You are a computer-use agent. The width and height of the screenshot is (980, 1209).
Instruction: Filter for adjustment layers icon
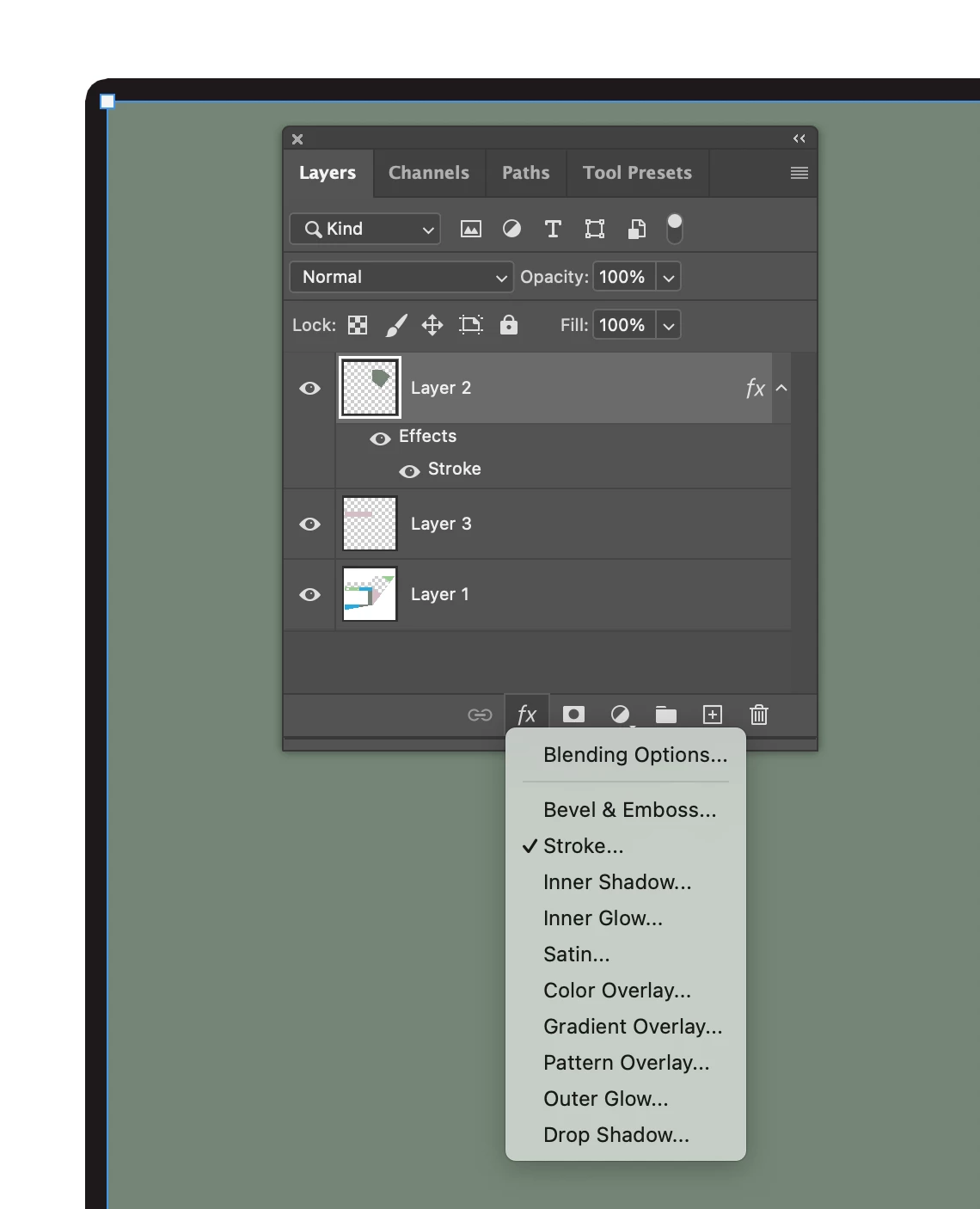(x=511, y=229)
